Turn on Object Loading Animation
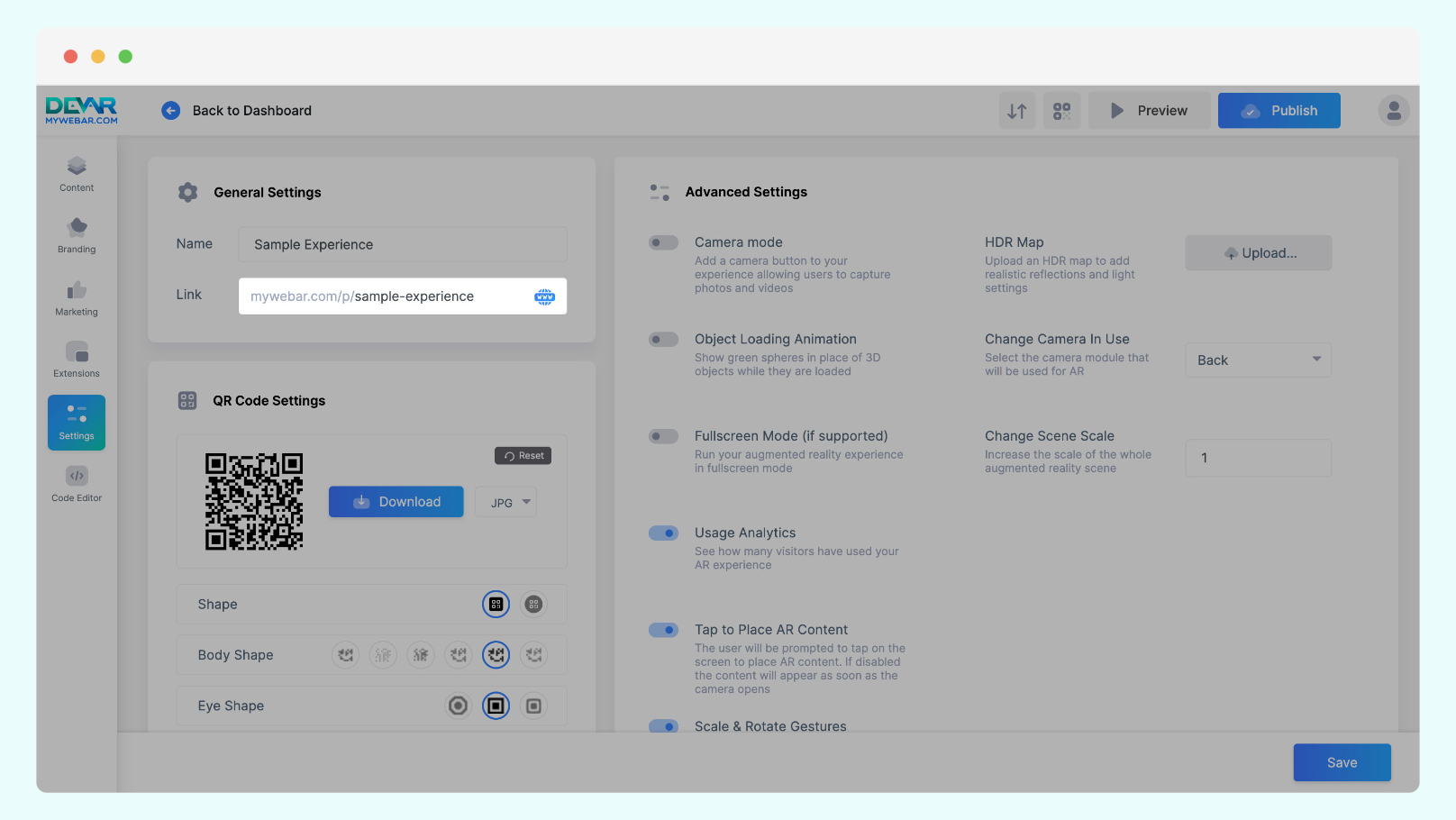1456x820 pixels. point(663,339)
